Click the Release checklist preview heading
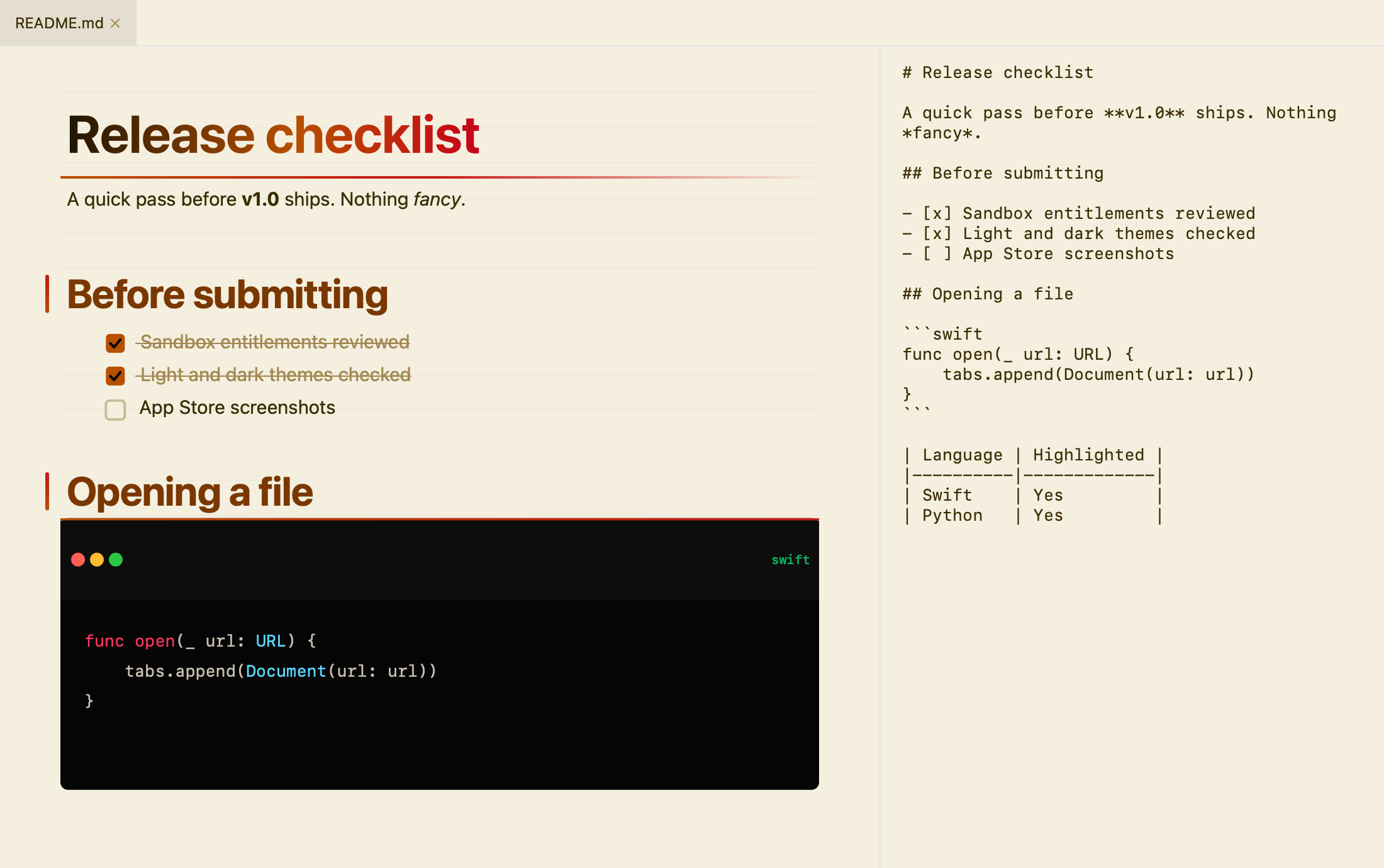The image size is (1384, 868). (x=273, y=135)
